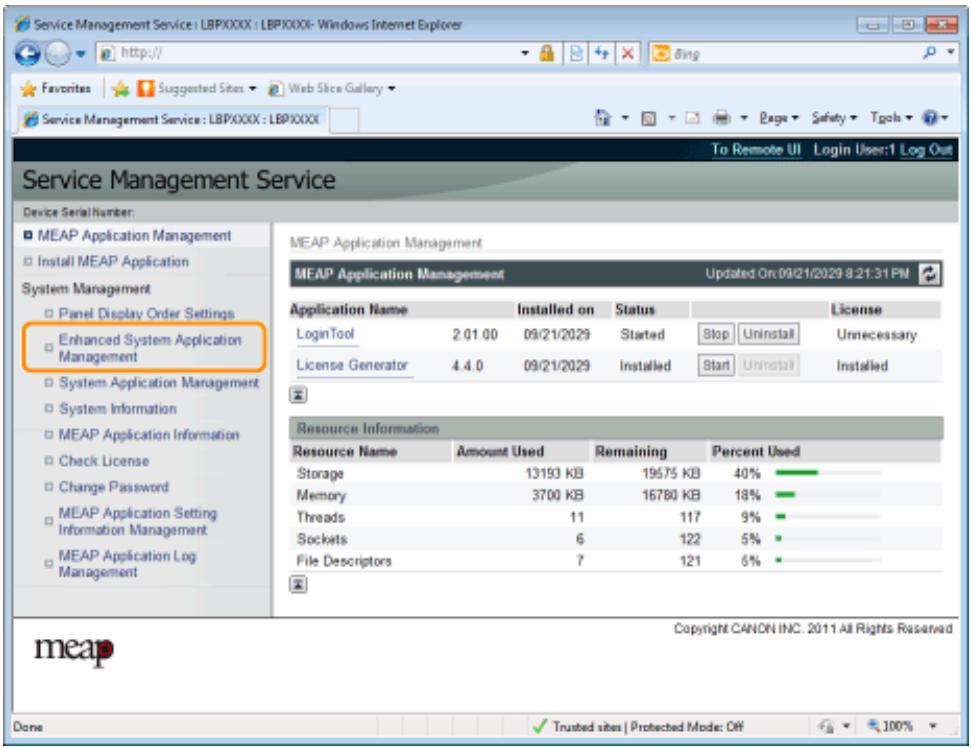Open the Safety dropdown menu
Screen dimensions: 971x748
pos(834,117)
